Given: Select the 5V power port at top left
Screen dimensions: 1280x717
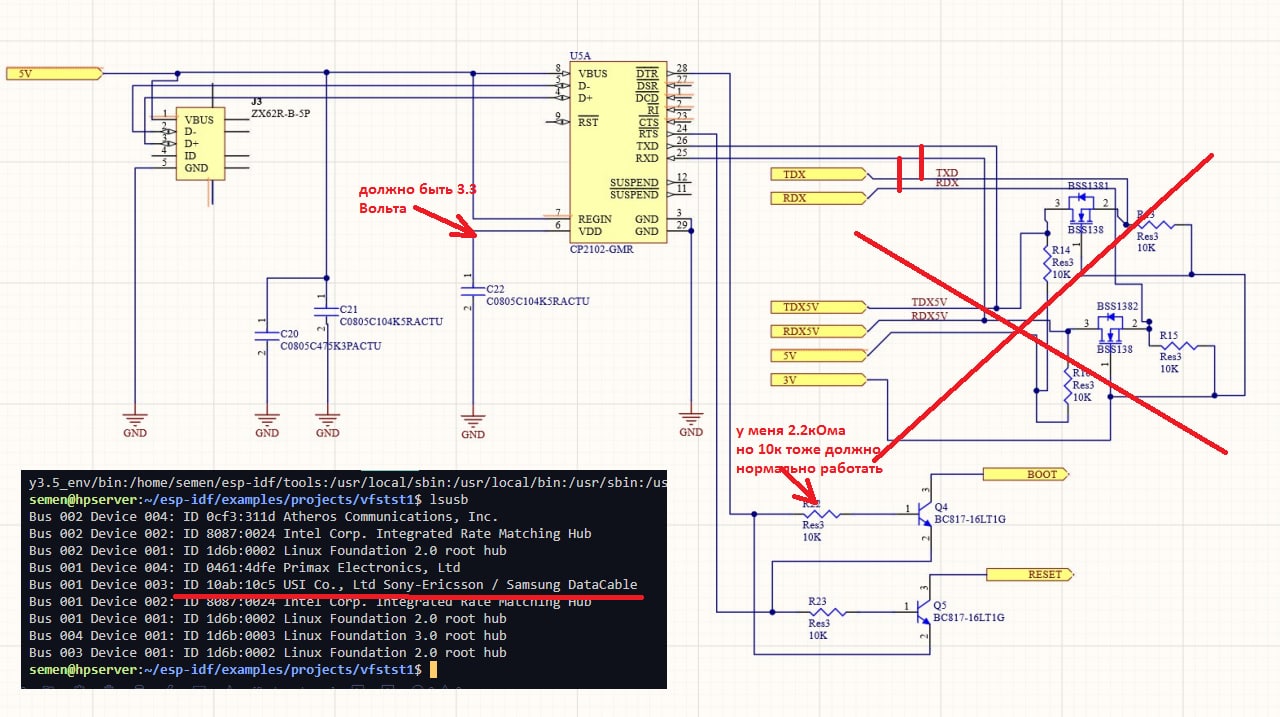Looking at the screenshot, I should [54, 73].
